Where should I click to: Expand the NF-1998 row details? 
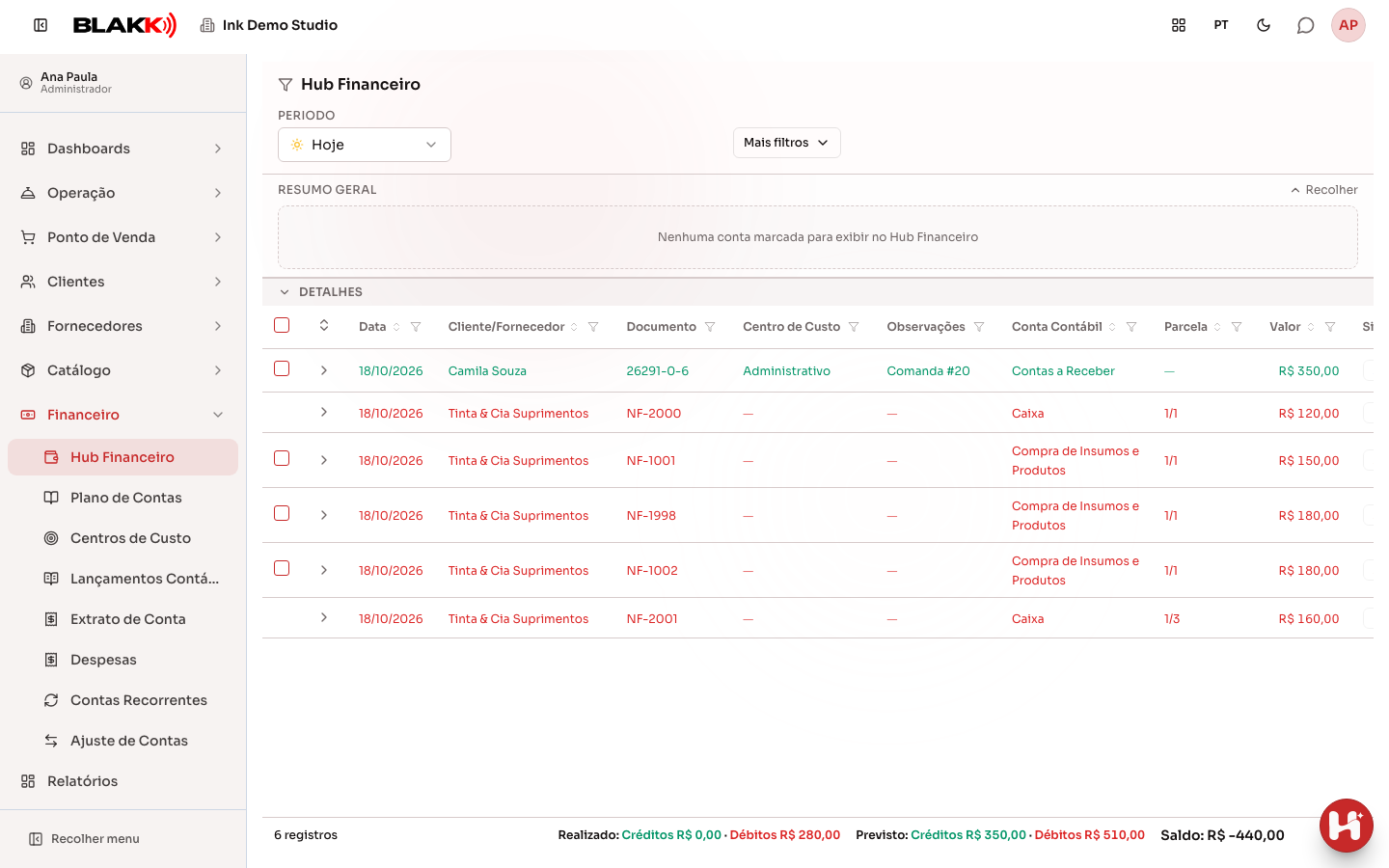(x=324, y=515)
